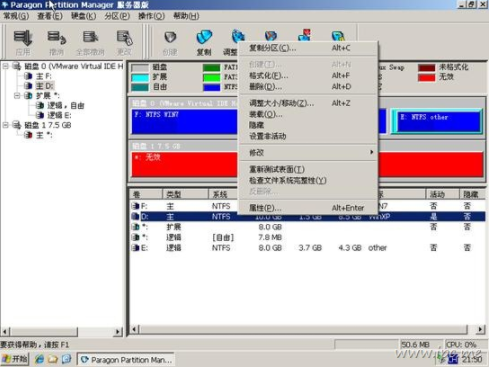493x371 pixels.
Task: Open the 操作(O) menu
Action: pos(151,16)
